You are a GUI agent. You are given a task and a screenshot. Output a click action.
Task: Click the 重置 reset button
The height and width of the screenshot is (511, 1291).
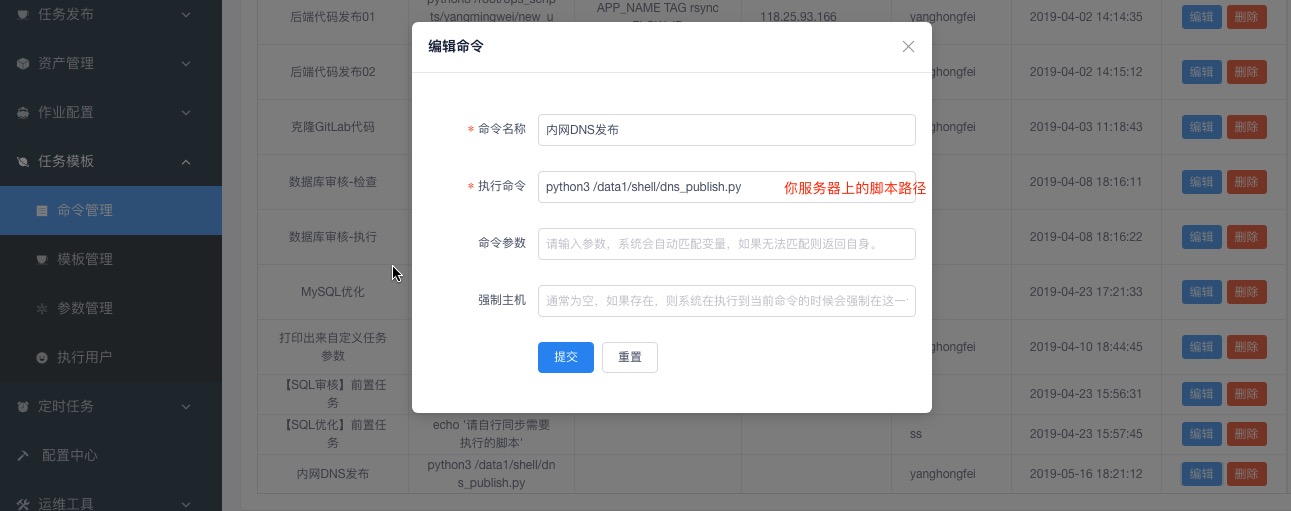(630, 357)
